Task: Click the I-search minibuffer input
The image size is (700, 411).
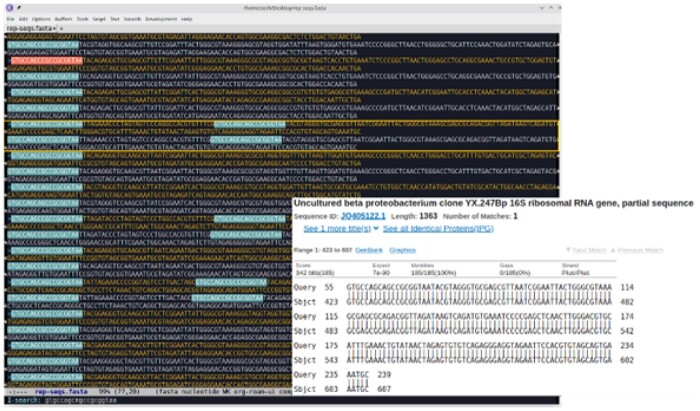Action: click(150, 401)
